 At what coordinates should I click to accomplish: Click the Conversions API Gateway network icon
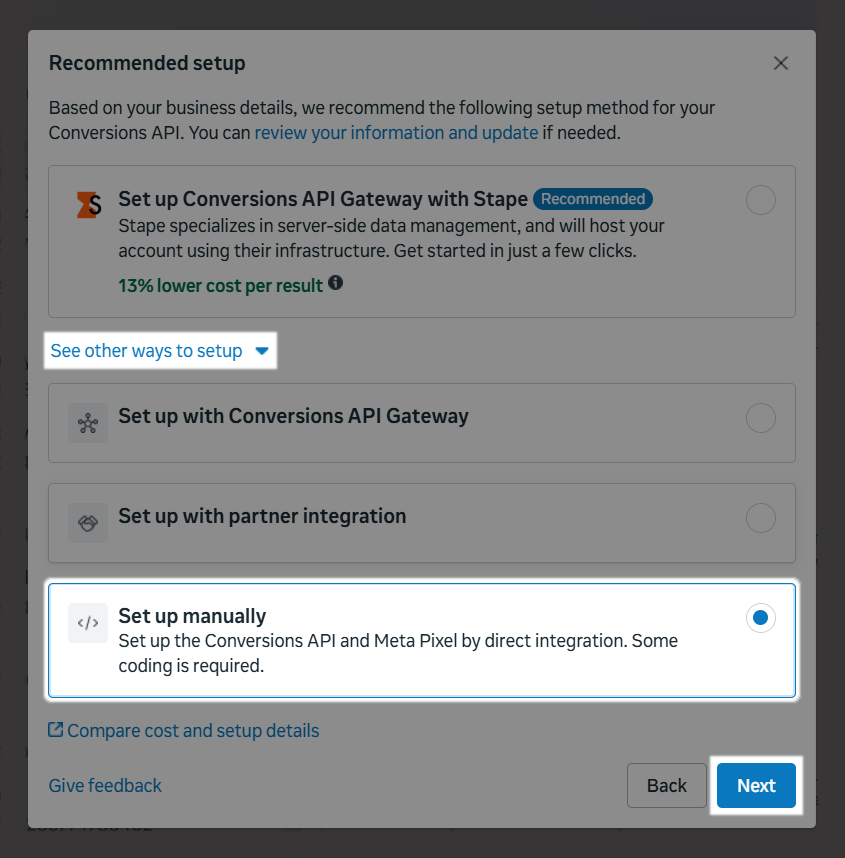[88, 423]
